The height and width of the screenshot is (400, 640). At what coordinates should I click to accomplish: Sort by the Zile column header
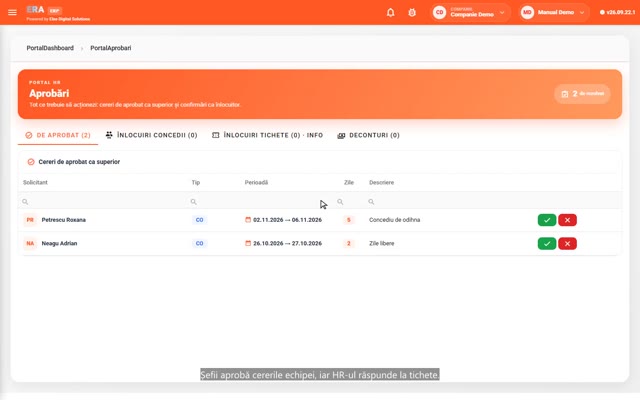(x=349, y=182)
